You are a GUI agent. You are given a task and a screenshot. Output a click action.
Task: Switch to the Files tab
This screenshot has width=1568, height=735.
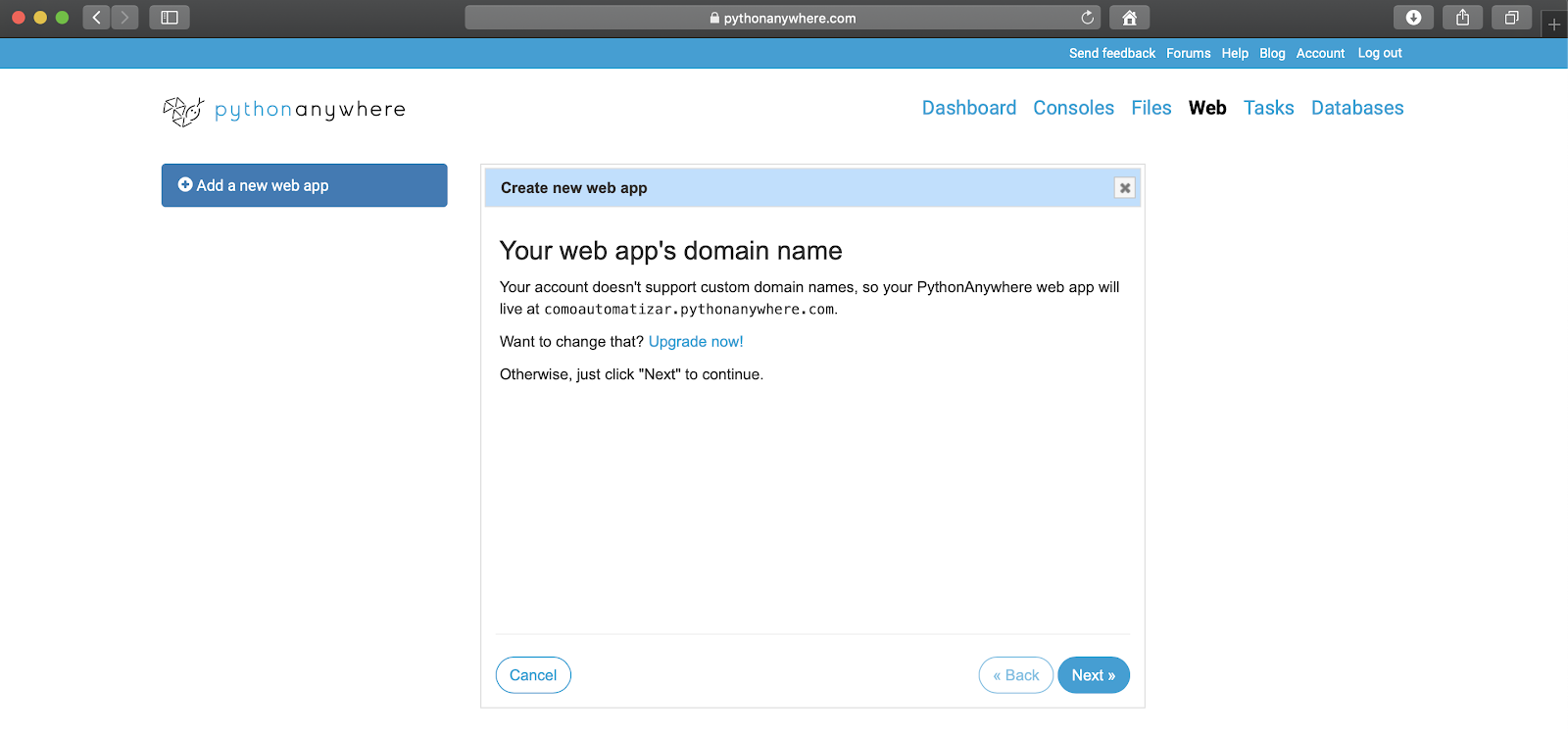(1151, 108)
